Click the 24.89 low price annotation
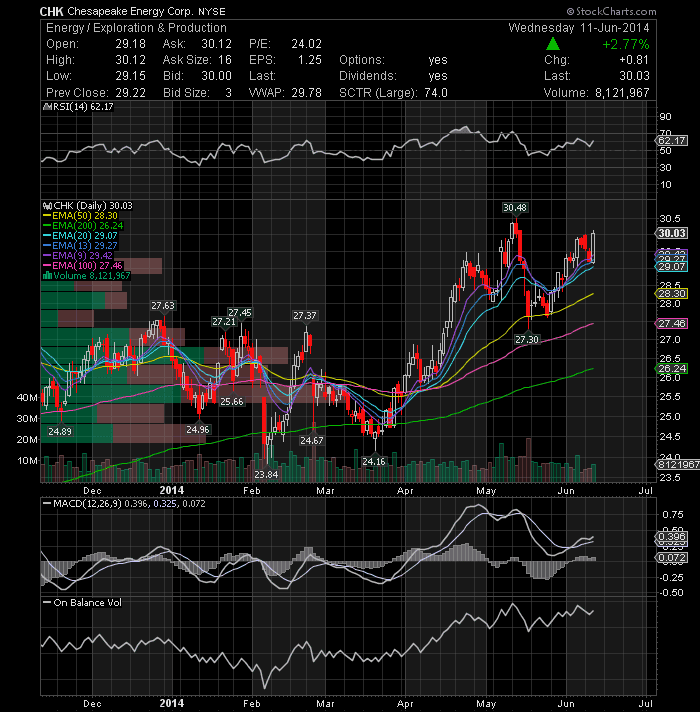Viewport: 700px width, 712px height. 60,431
